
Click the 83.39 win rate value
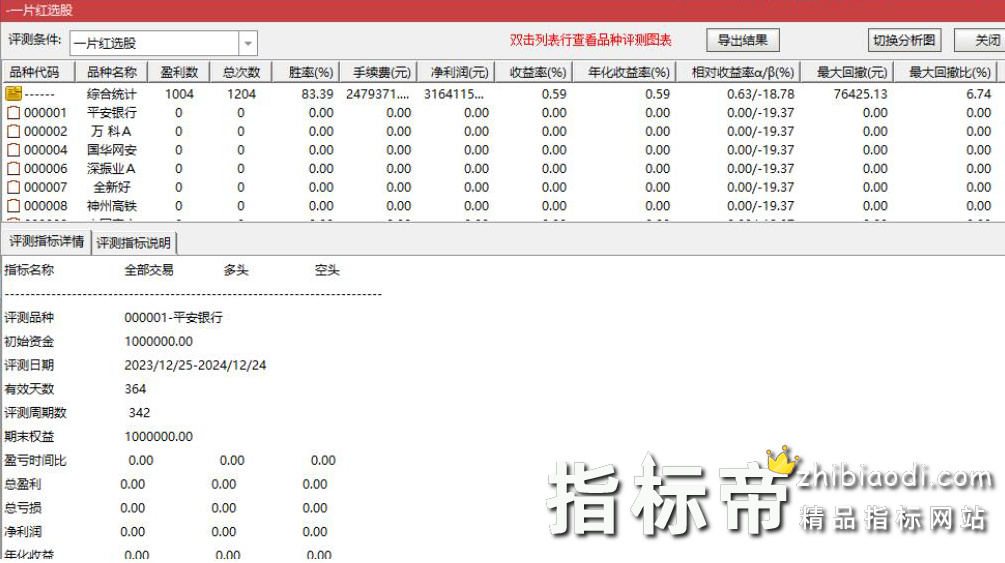(x=317, y=94)
